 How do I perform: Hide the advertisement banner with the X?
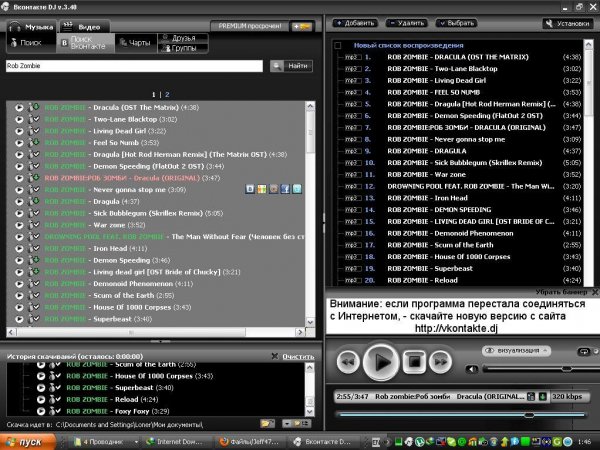click(x=595, y=292)
